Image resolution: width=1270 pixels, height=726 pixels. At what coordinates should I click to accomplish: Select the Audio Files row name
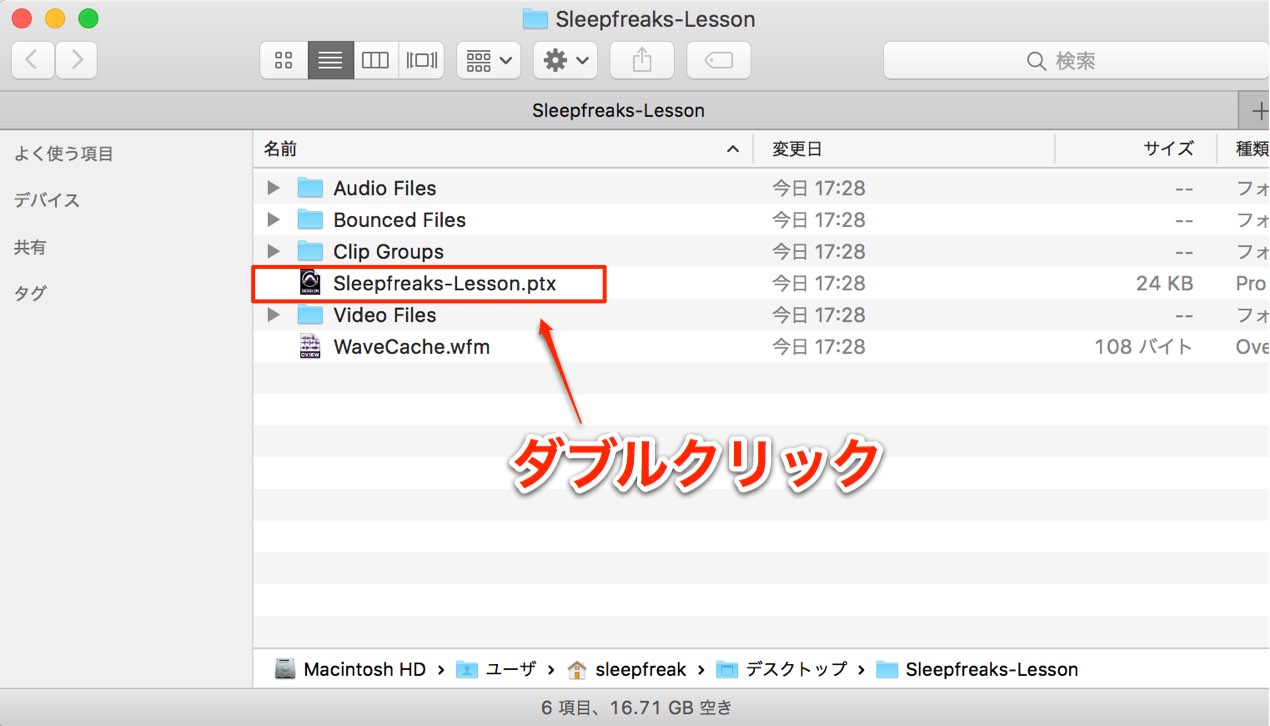click(x=385, y=188)
